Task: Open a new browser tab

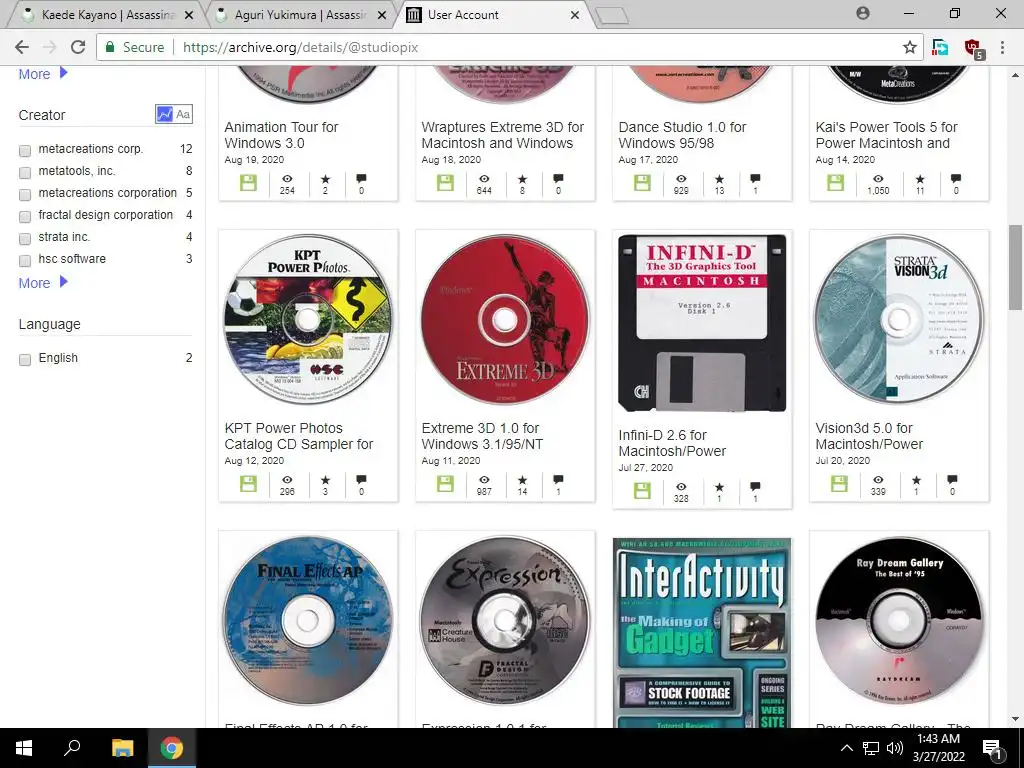Action: 611,16
